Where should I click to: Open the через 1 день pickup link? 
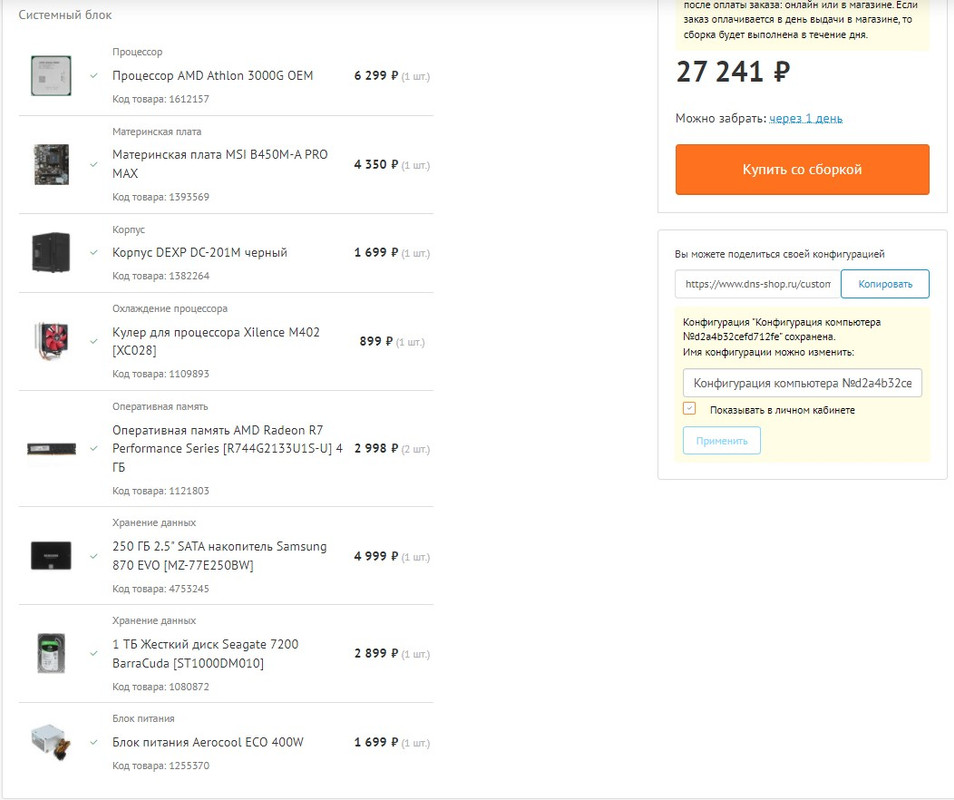(806, 119)
